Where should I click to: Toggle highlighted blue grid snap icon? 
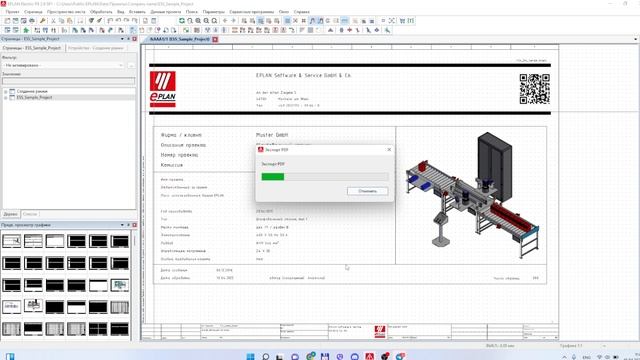tap(287, 21)
